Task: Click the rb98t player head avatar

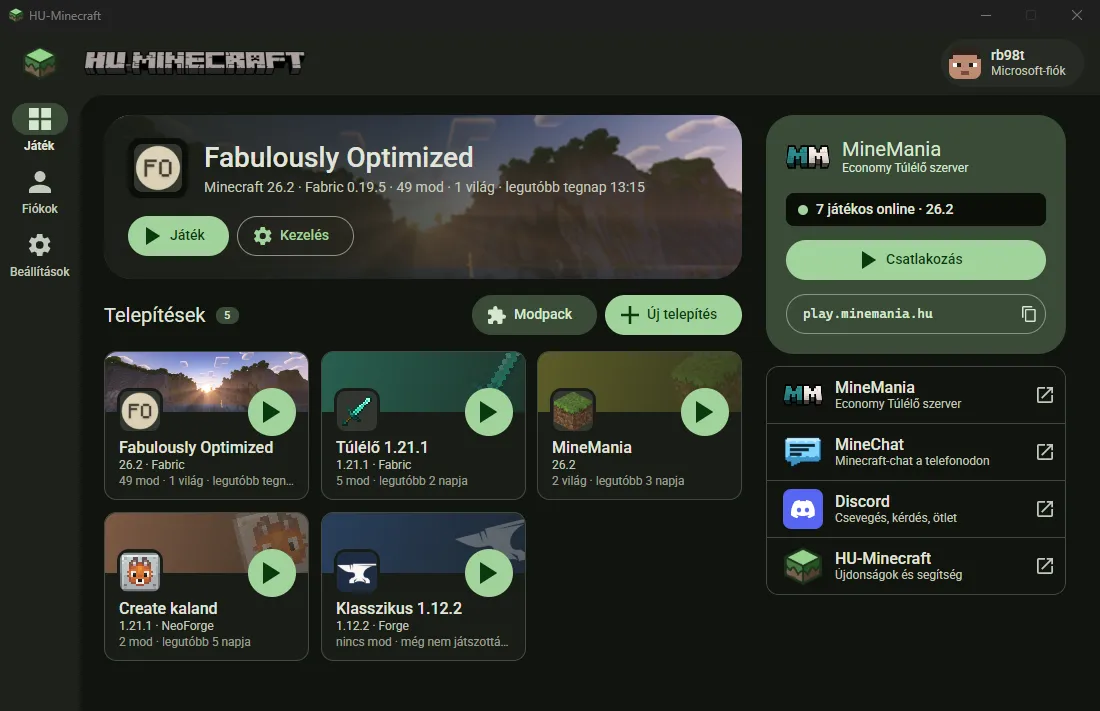Action: click(965, 65)
